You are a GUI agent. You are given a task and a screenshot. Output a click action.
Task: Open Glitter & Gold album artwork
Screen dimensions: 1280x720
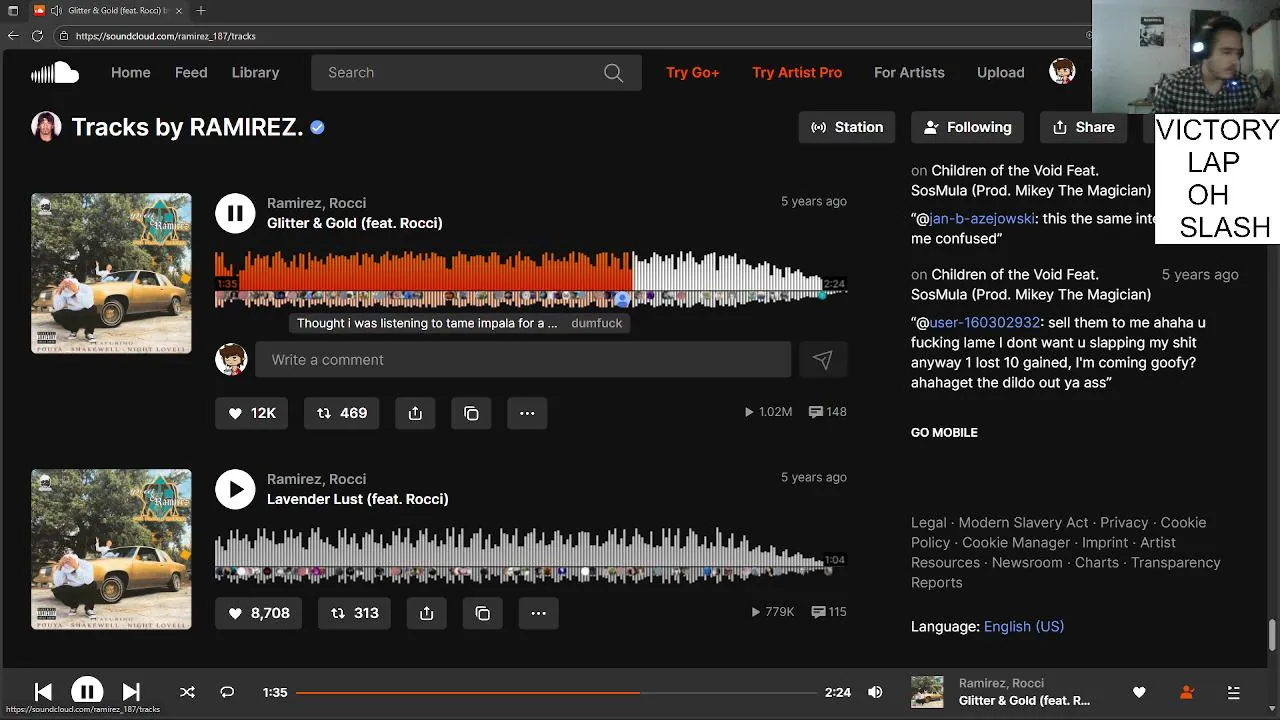[111, 273]
